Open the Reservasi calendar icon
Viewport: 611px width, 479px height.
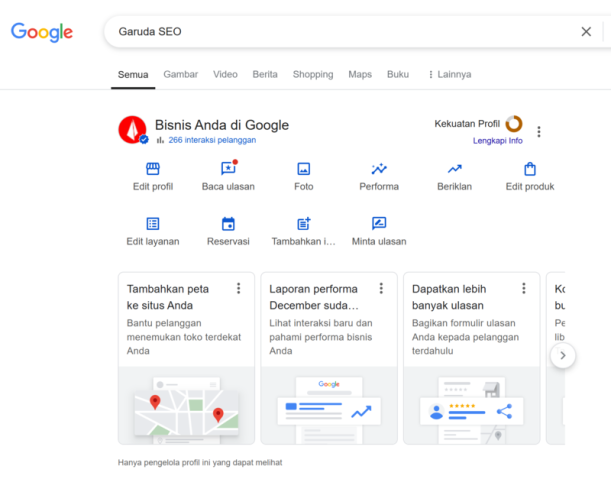click(228, 224)
